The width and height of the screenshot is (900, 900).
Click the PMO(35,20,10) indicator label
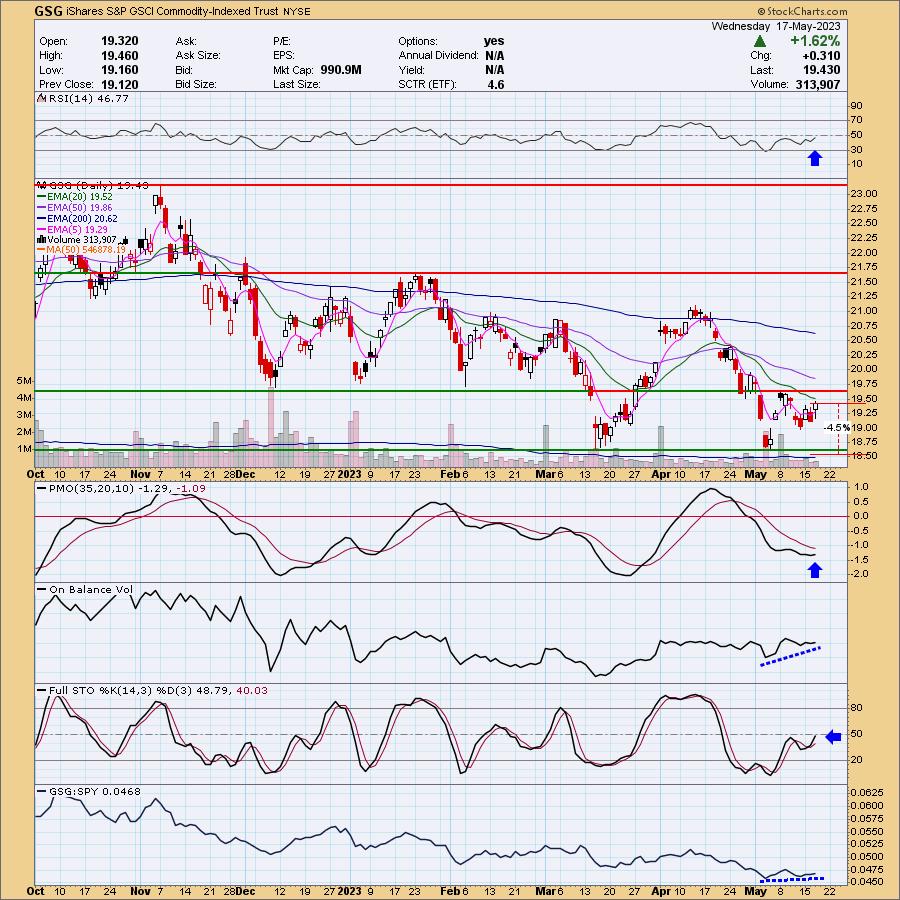[x=92, y=488]
